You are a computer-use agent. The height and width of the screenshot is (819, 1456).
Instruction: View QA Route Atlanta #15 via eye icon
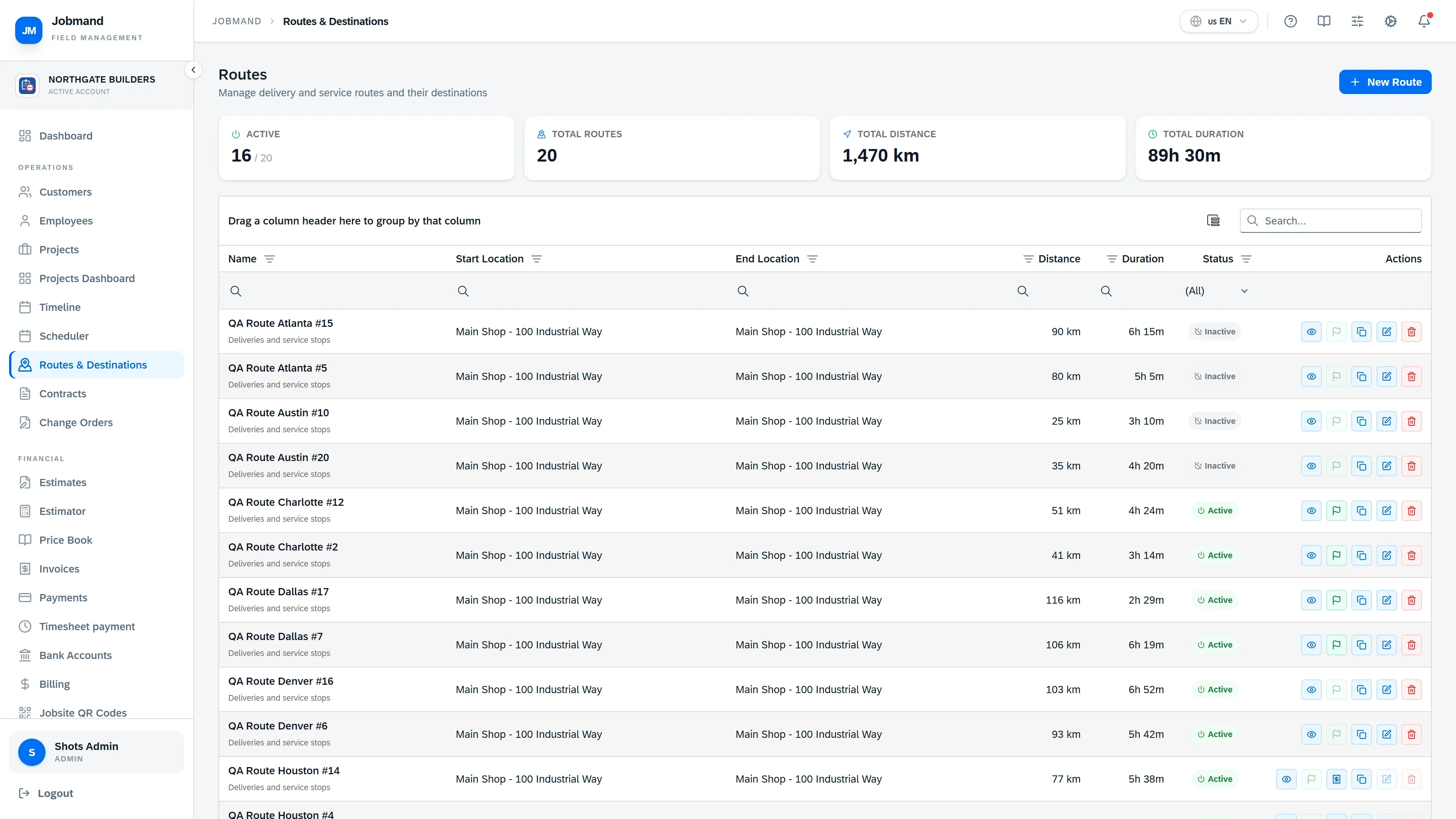1311,332
